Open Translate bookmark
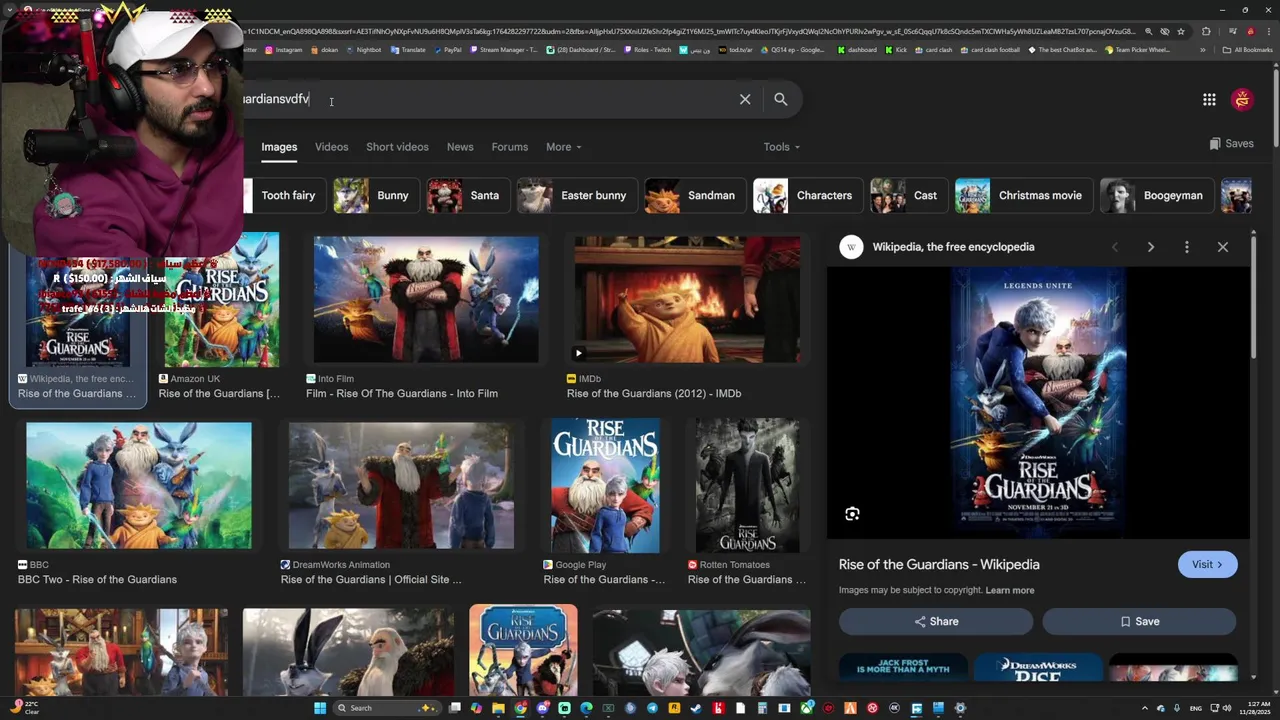Image resolution: width=1280 pixels, height=720 pixels. (x=409, y=50)
